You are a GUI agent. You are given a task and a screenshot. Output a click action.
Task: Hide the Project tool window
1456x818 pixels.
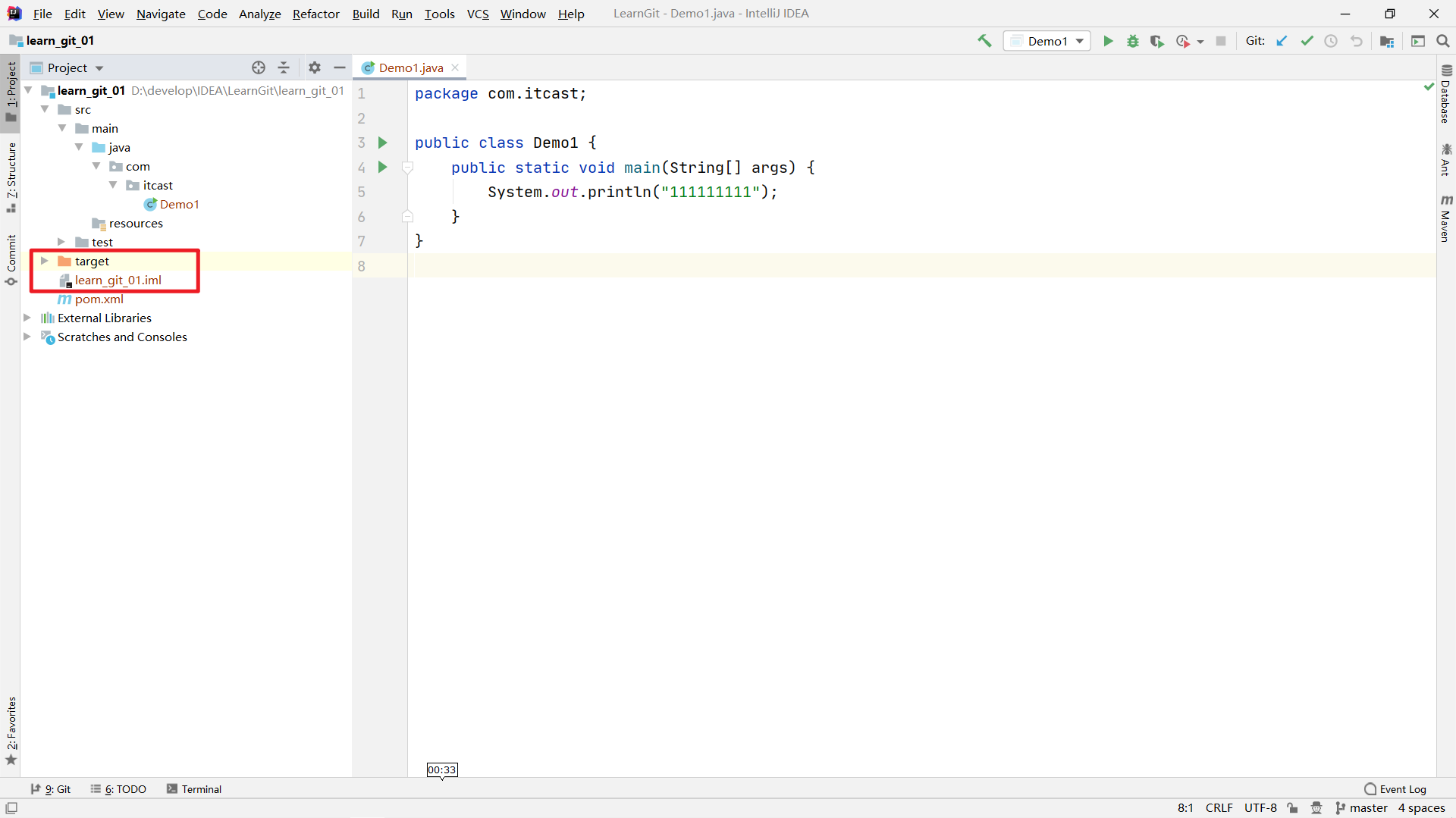[x=340, y=67]
